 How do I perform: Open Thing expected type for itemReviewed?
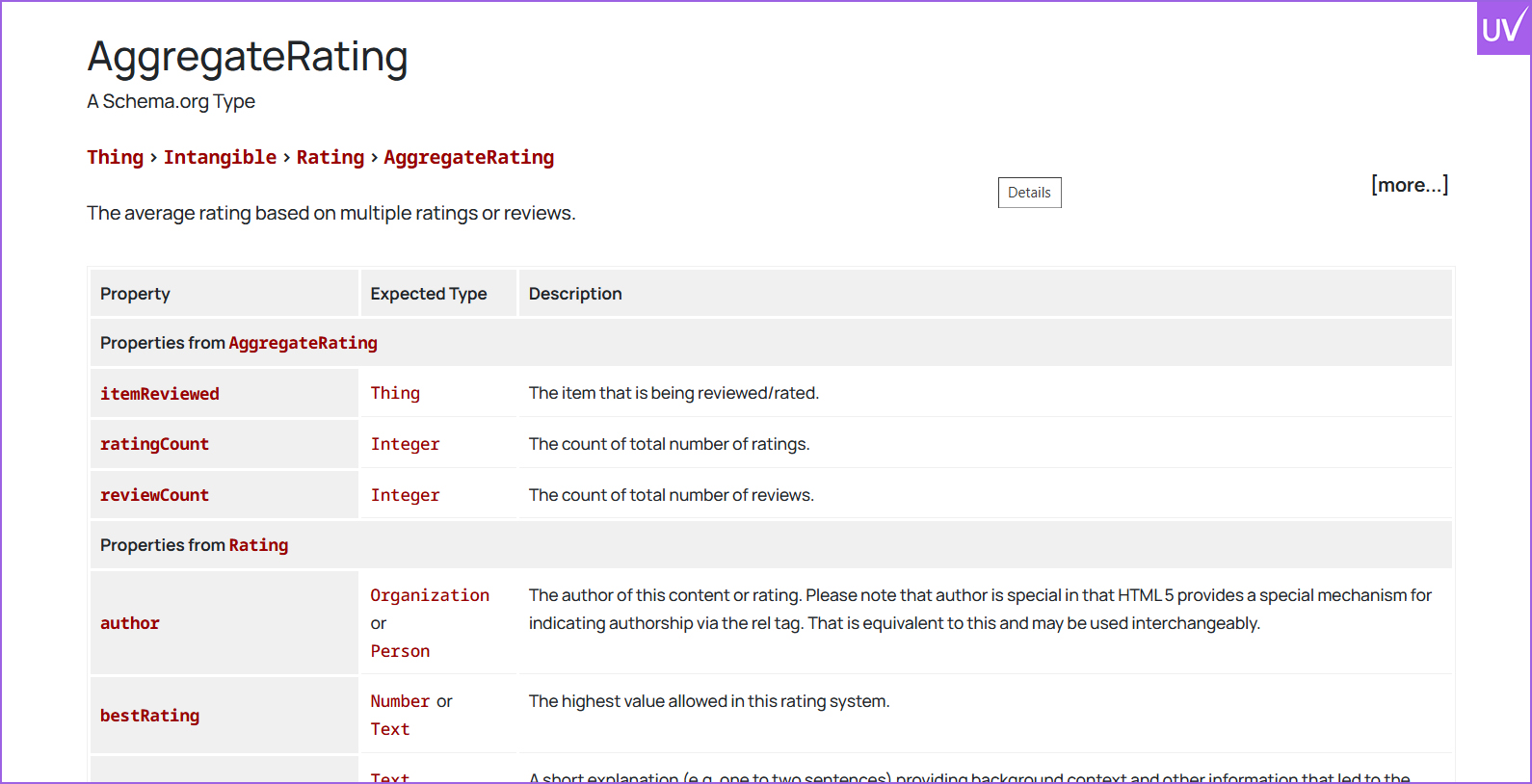[x=395, y=393]
